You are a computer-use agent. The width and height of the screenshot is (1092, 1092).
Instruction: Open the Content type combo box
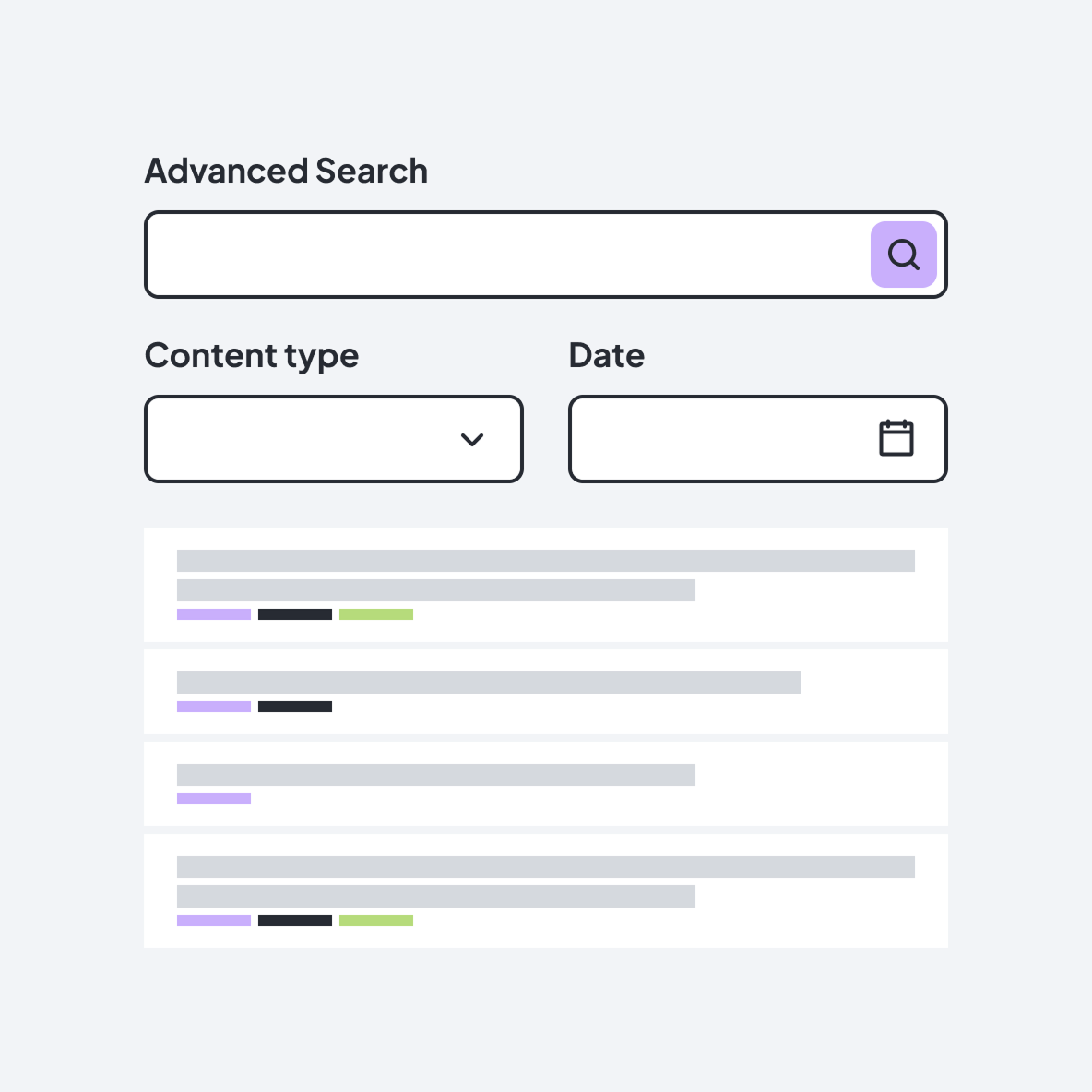304,439
